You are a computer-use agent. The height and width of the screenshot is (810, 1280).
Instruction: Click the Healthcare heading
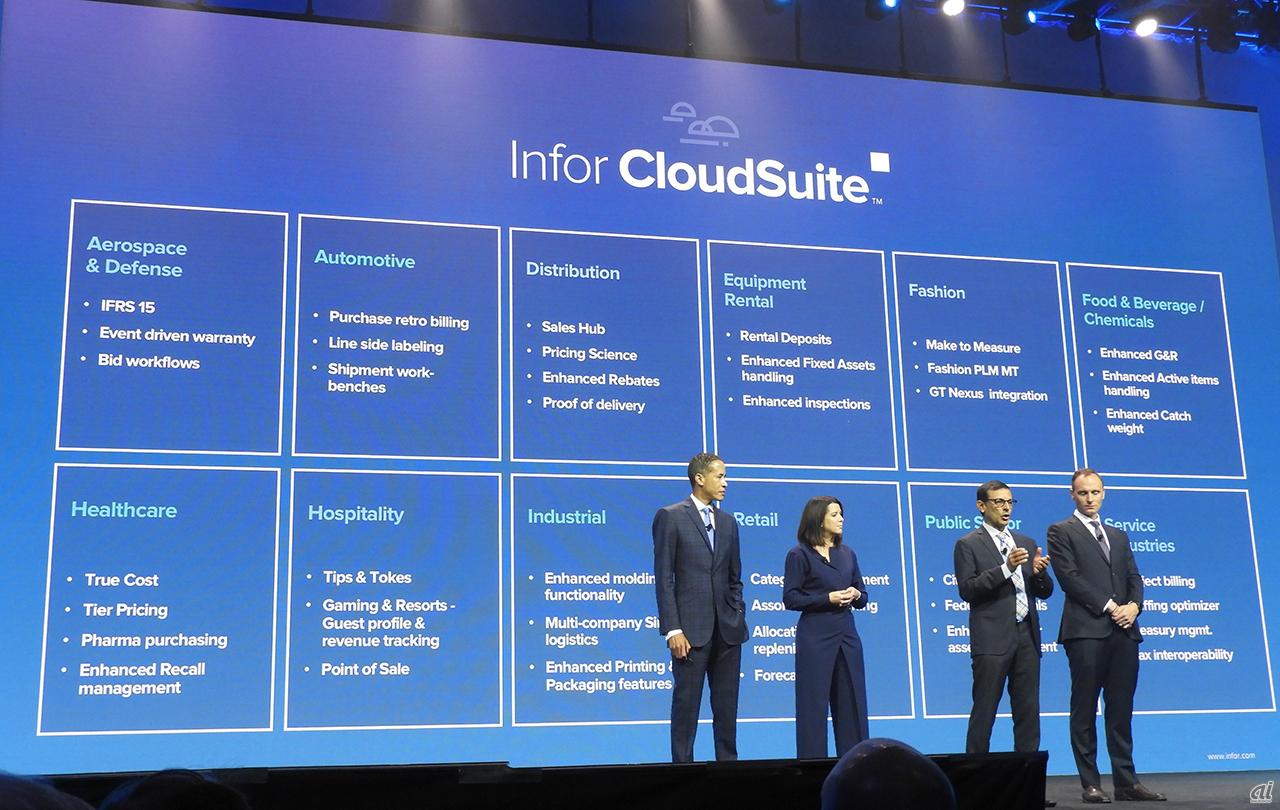point(124,510)
